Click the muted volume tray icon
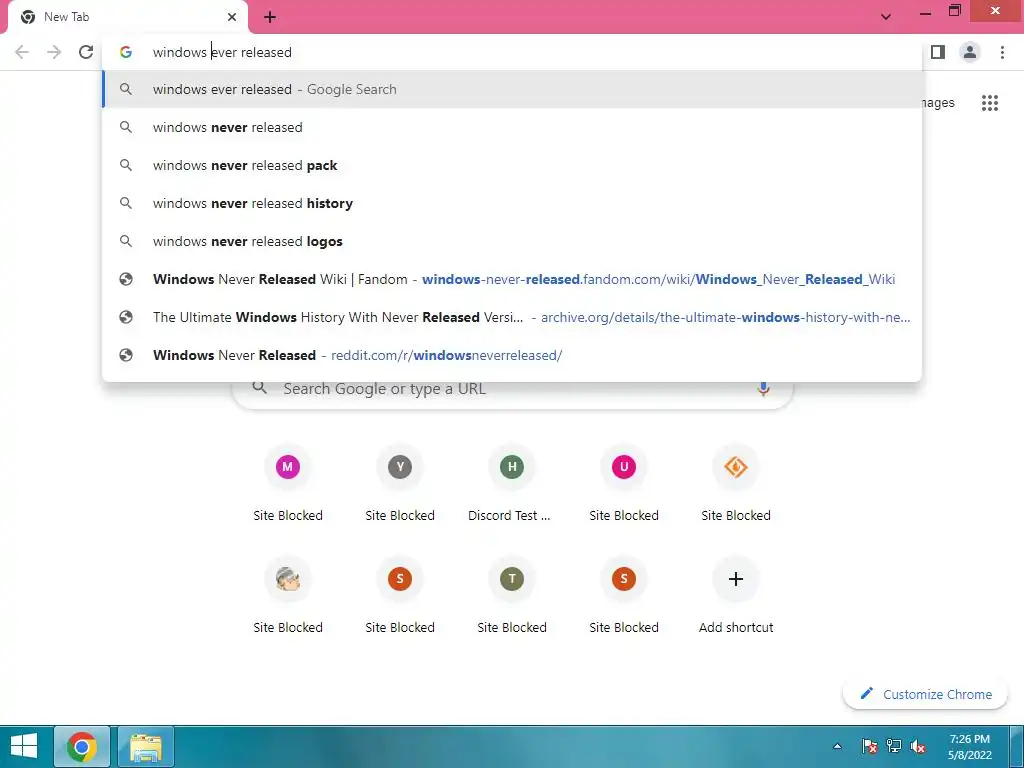 click(918, 746)
